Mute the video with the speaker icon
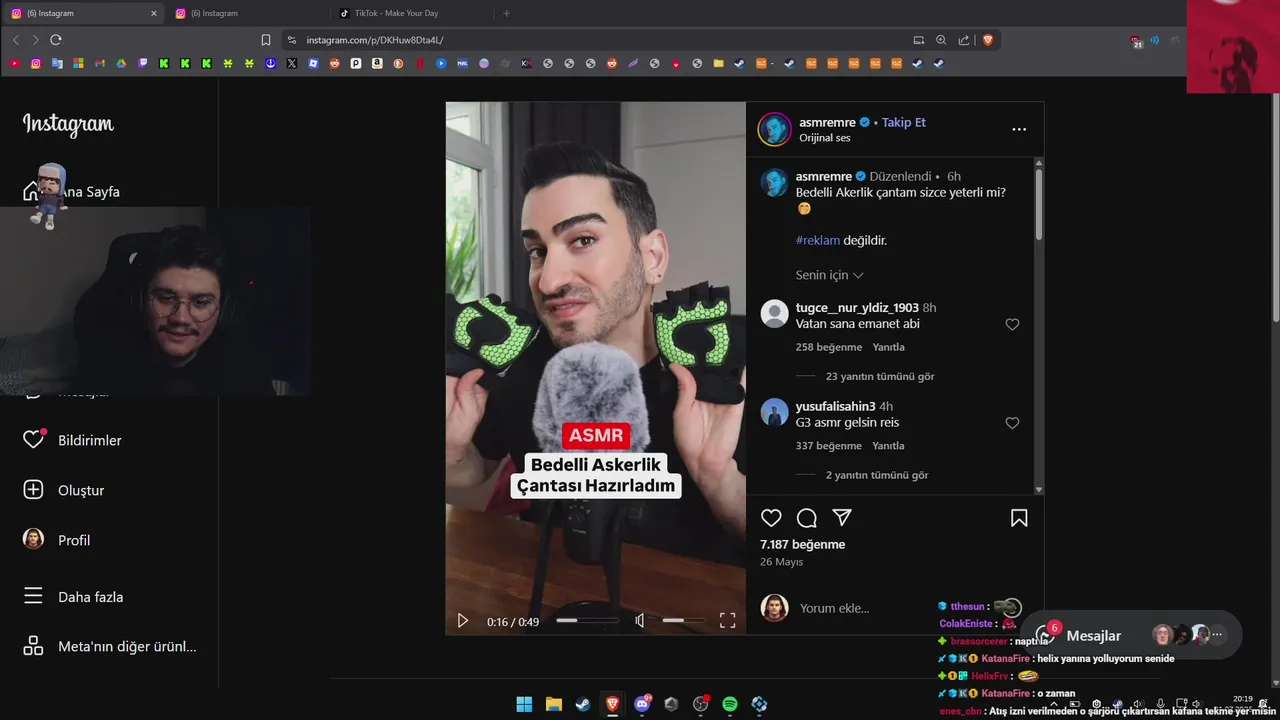The image size is (1280, 720). [640, 621]
